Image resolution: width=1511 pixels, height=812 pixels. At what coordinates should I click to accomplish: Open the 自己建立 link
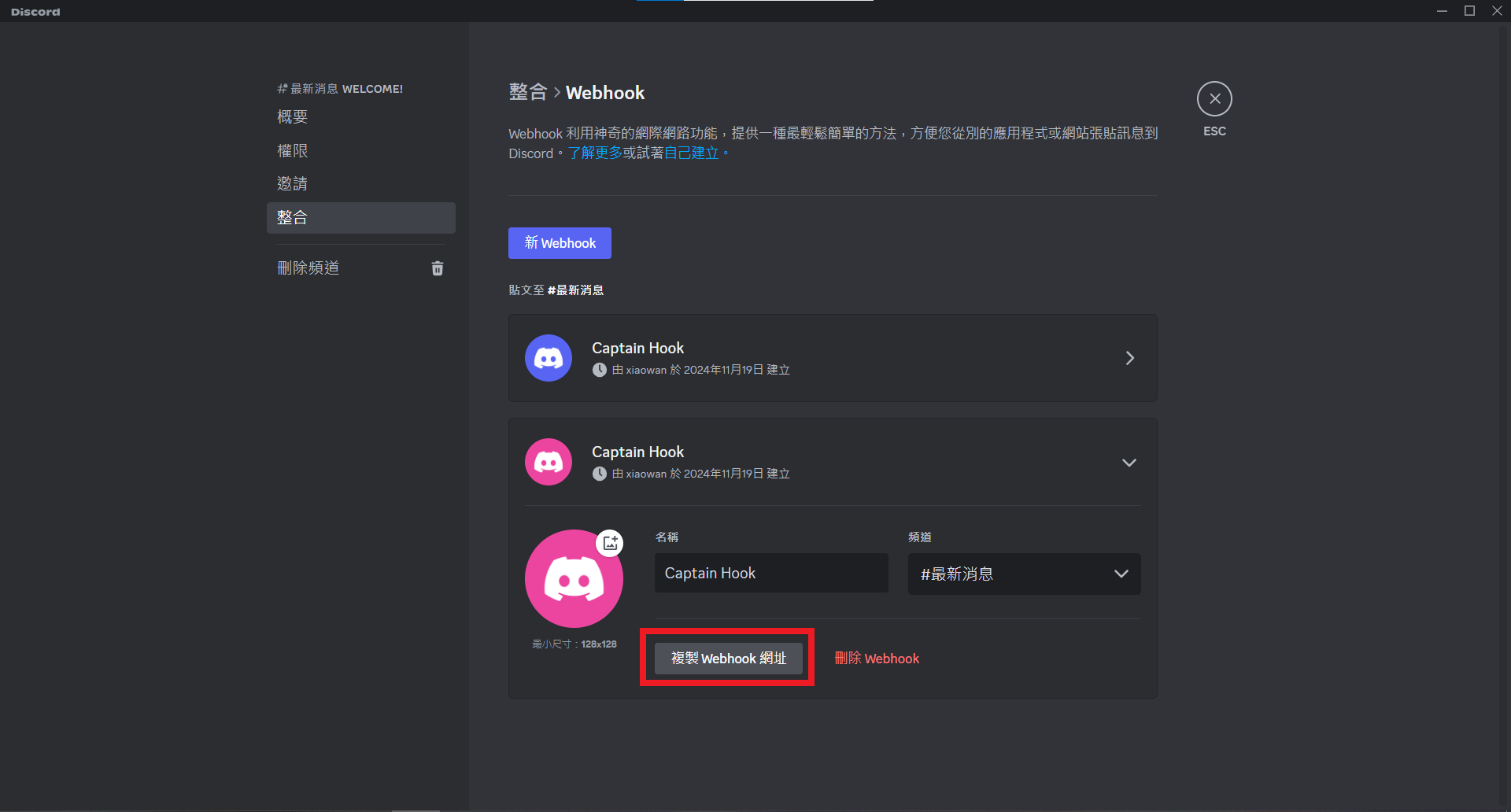[x=692, y=153]
